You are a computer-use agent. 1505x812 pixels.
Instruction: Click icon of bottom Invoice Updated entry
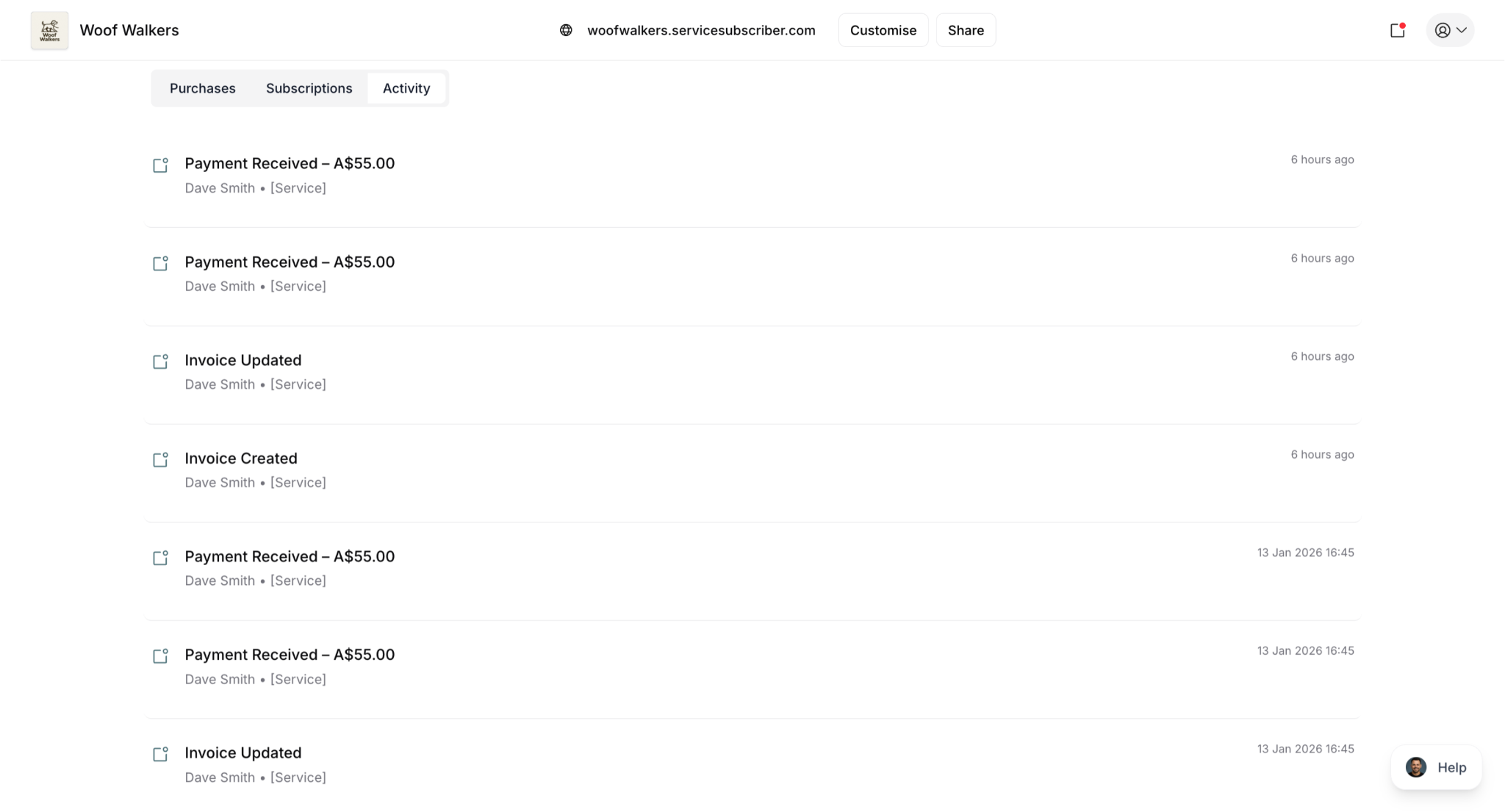(160, 755)
